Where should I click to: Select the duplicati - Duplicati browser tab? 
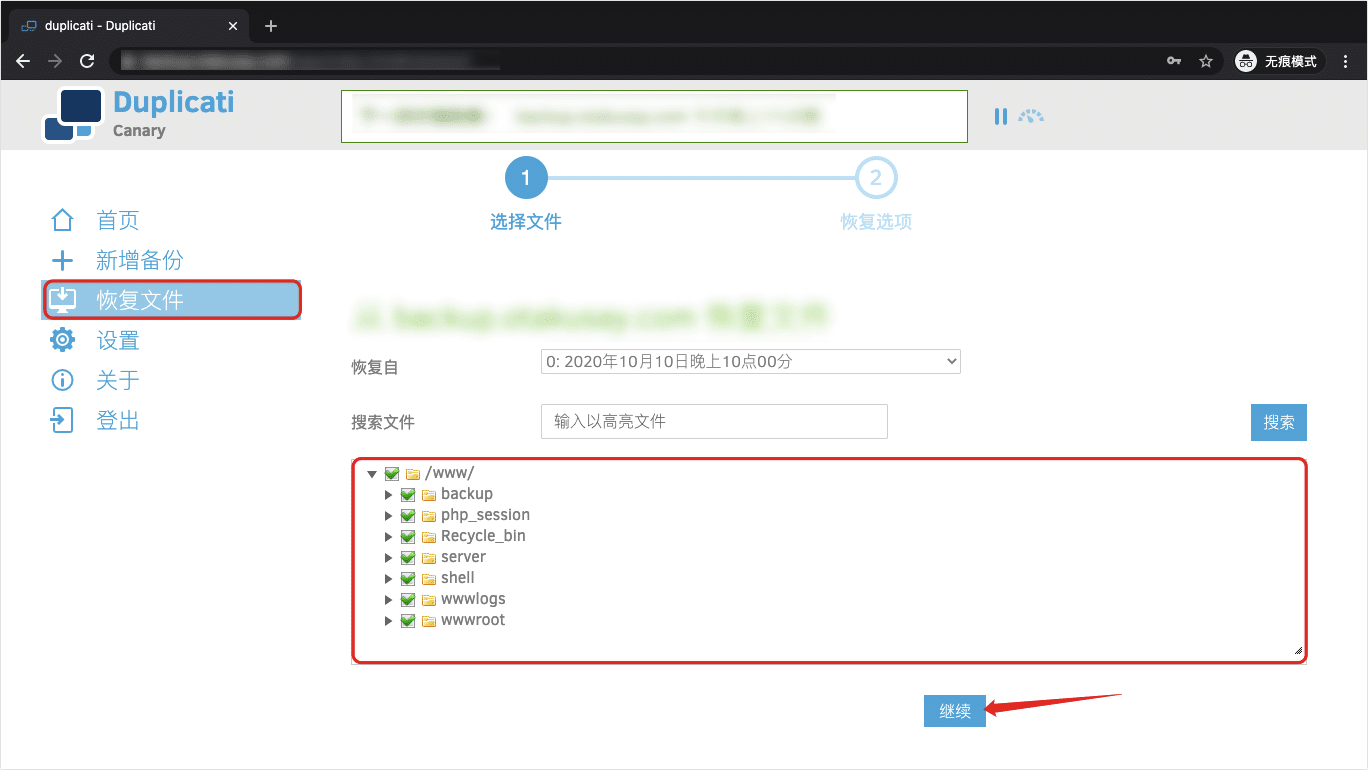128,26
